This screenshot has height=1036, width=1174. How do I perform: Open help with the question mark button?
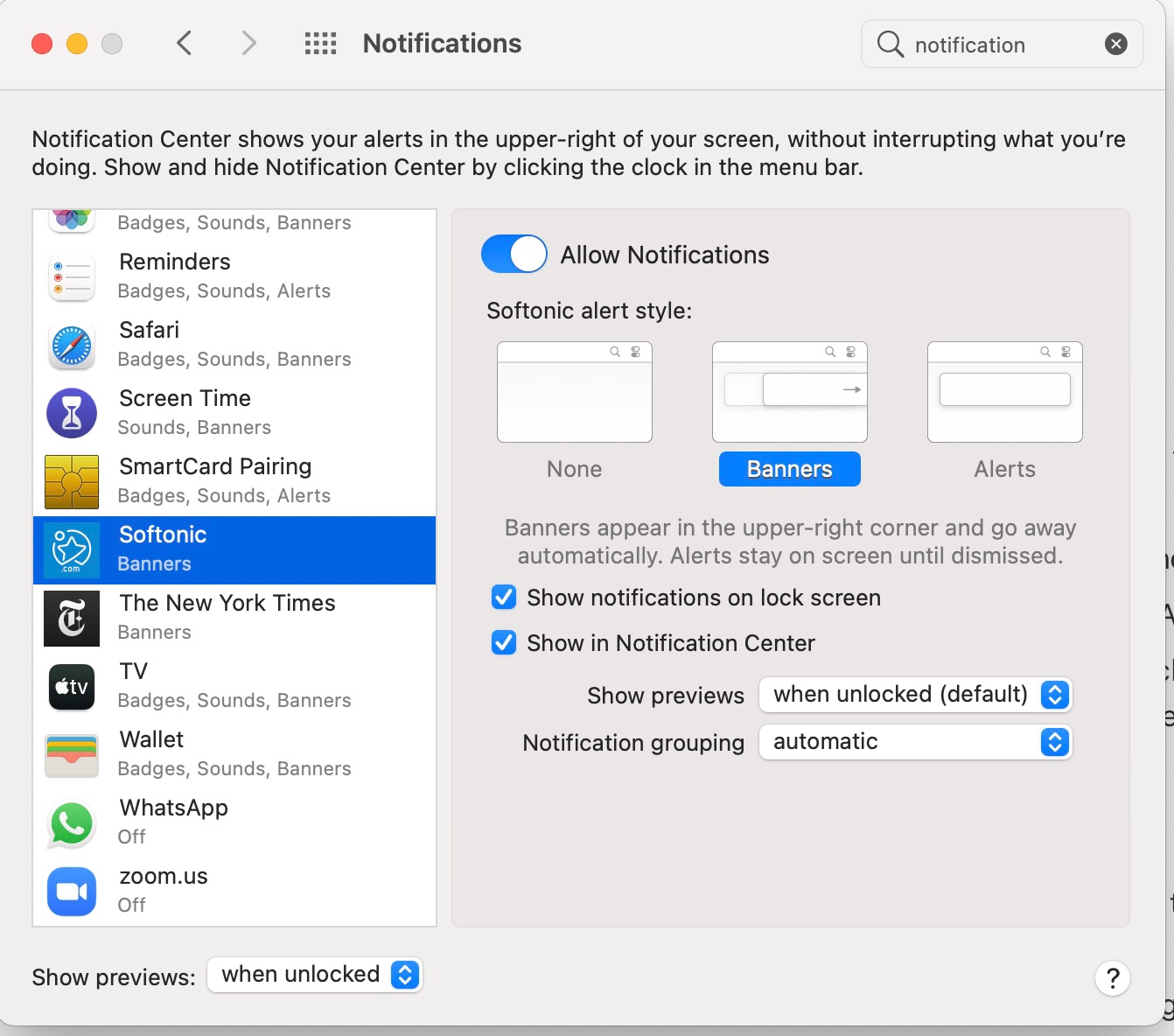[x=1113, y=977]
